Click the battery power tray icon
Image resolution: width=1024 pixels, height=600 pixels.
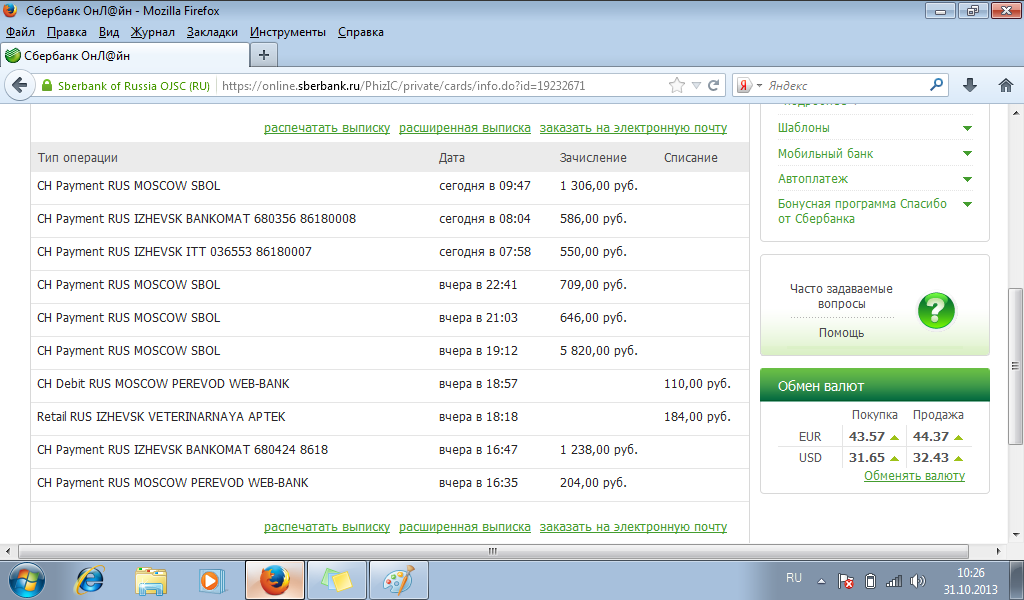[x=870, y=580]
